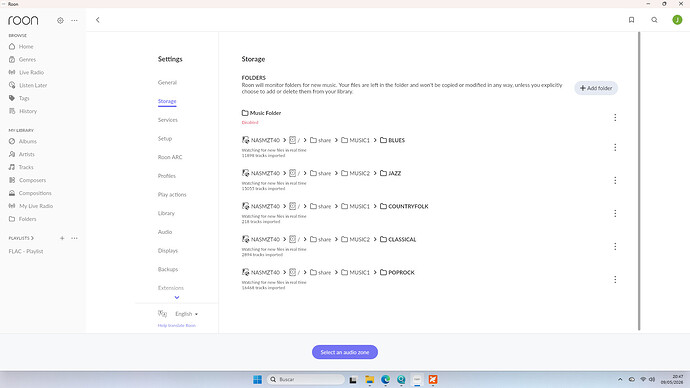Open the green user profile avatar
The width and height of the screenshot is (690, 388).
click(677, 20)
